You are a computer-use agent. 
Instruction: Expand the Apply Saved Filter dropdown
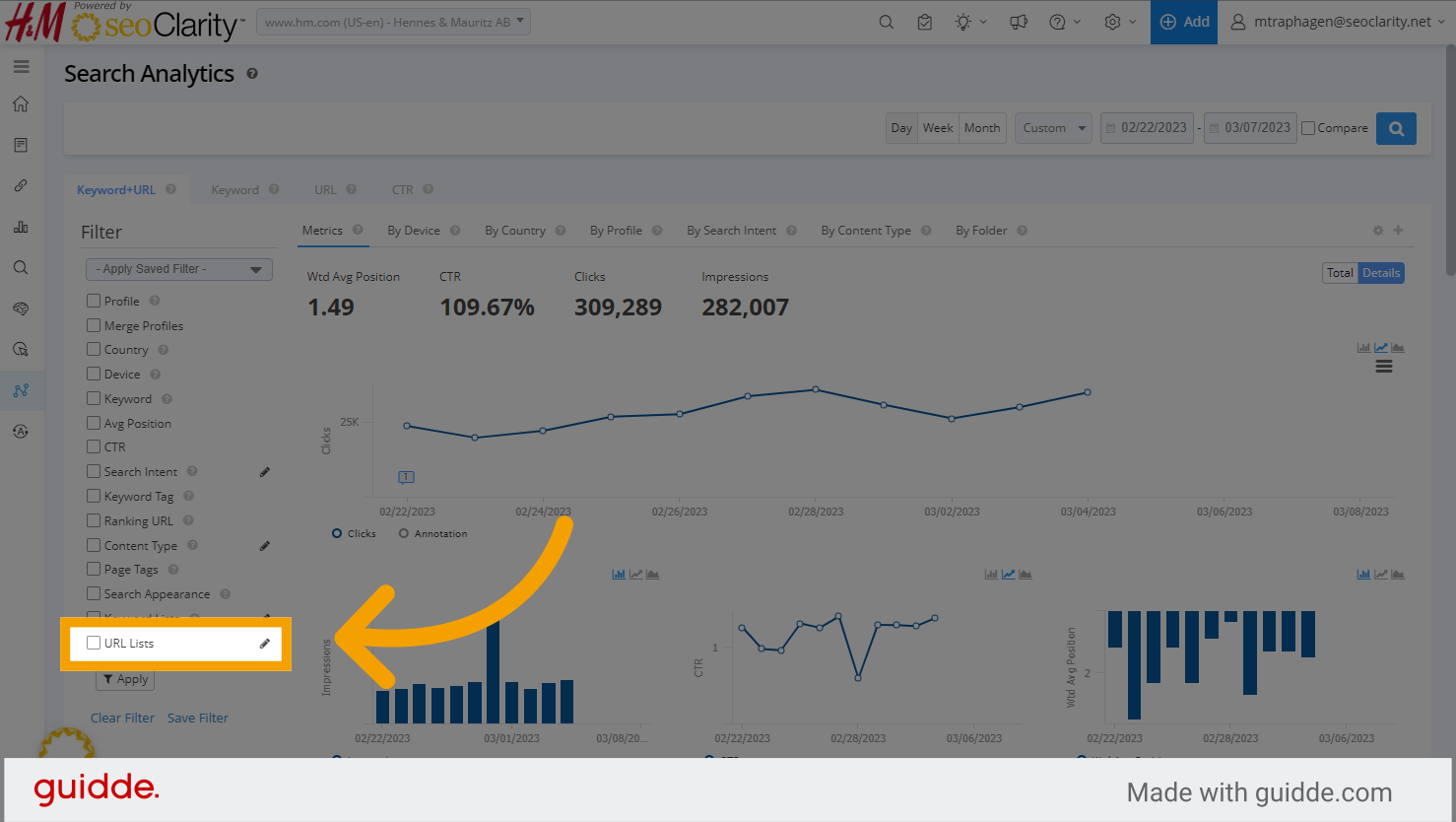click(x=179, y=269)
